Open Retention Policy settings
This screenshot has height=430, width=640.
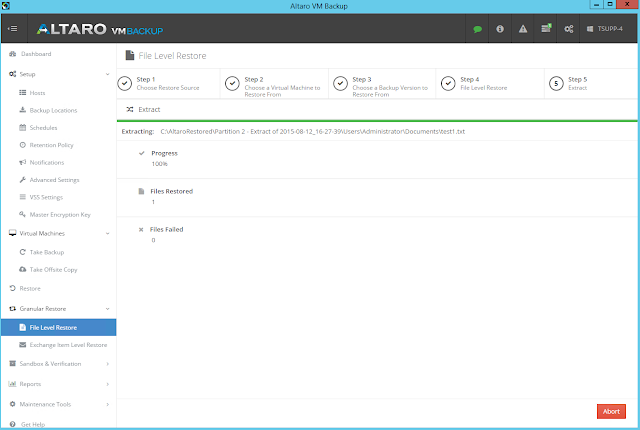[51, 145]
